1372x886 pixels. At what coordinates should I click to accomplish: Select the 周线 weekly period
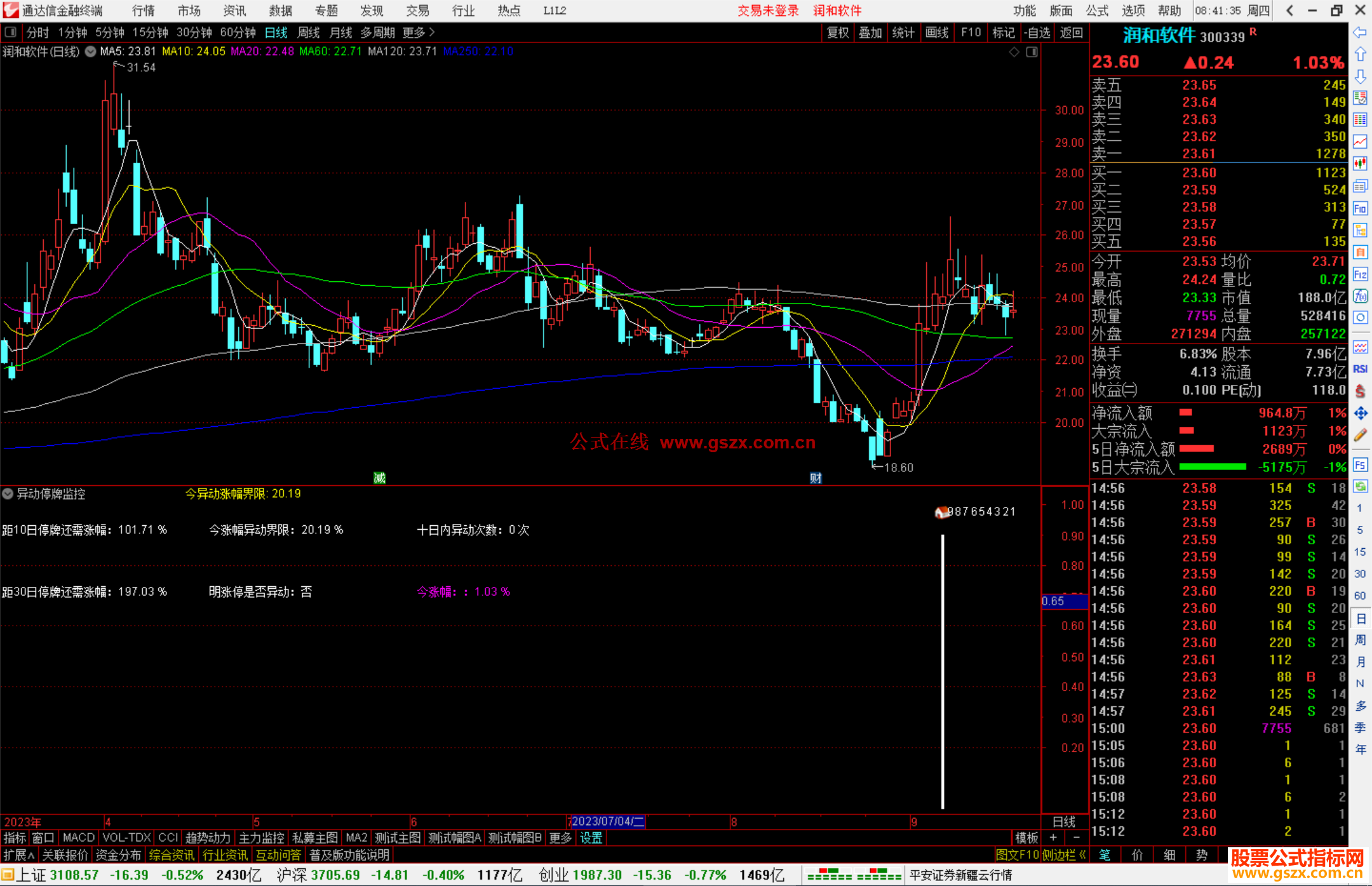309,32
